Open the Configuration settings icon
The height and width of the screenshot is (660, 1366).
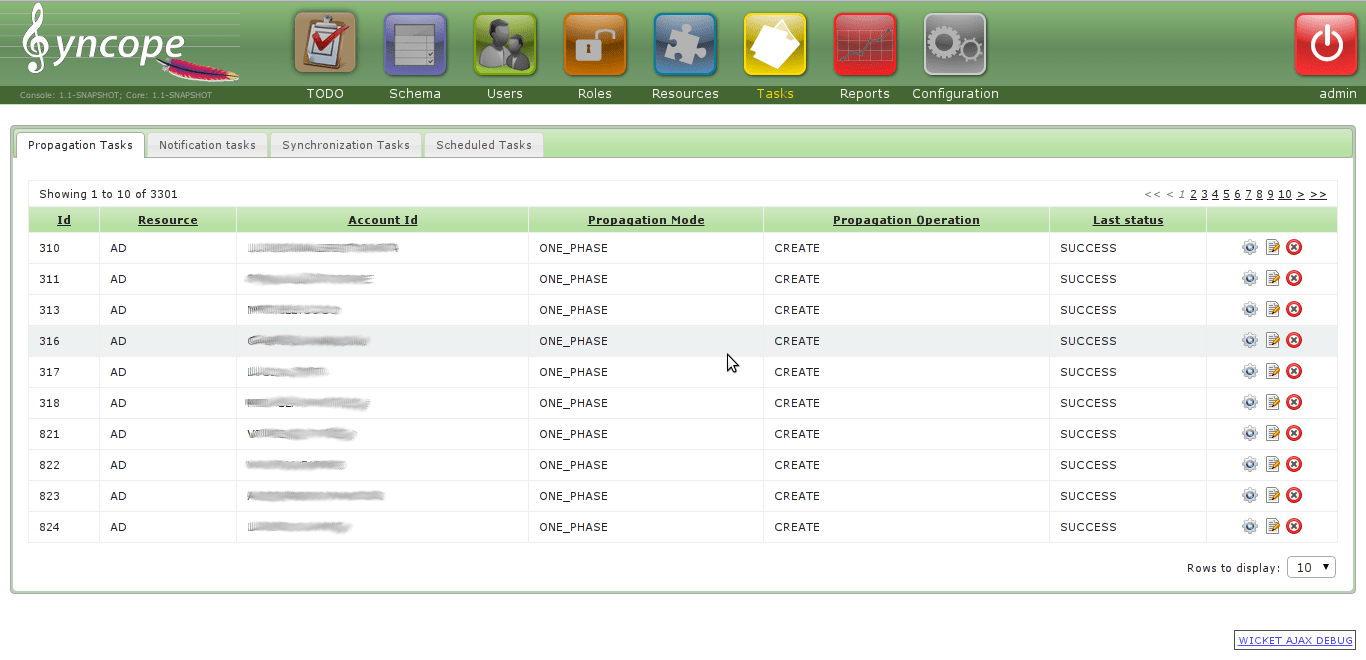coord(955,45)
